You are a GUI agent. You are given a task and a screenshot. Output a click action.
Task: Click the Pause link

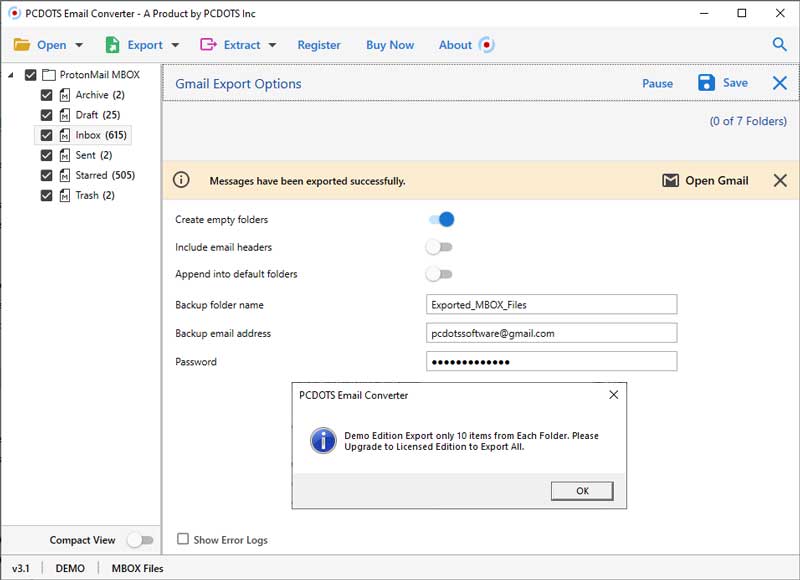(657, 83)
